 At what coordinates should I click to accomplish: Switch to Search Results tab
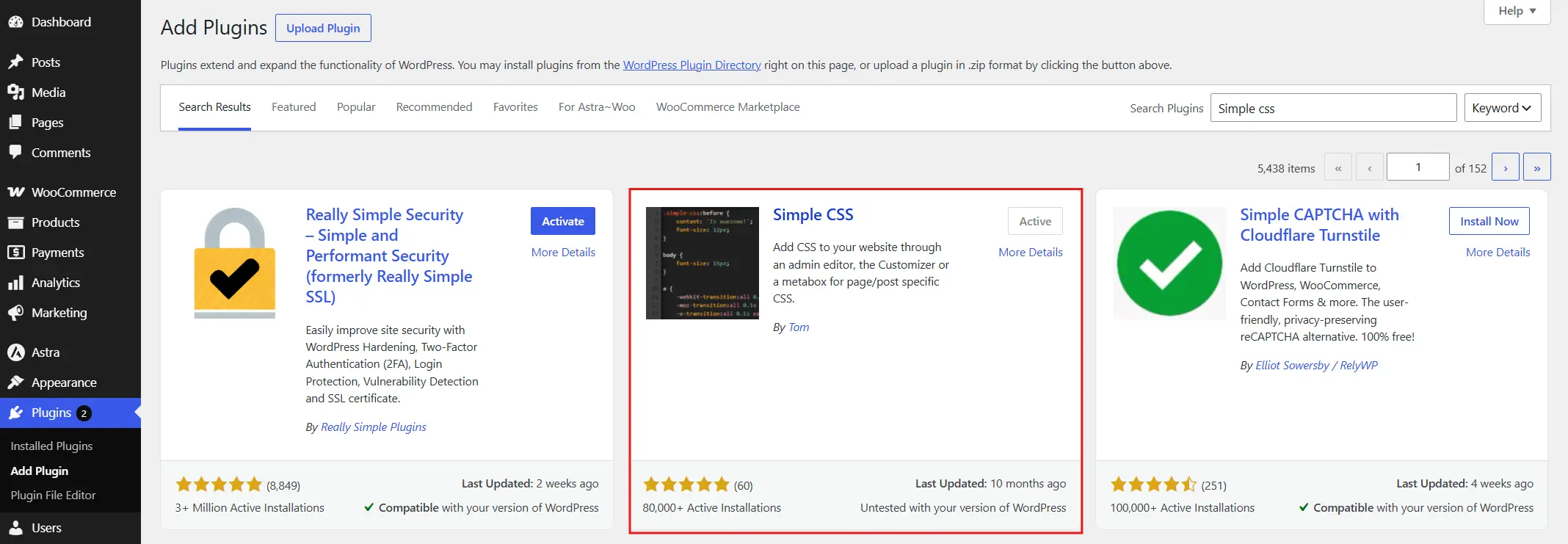(x=214, y=107)
